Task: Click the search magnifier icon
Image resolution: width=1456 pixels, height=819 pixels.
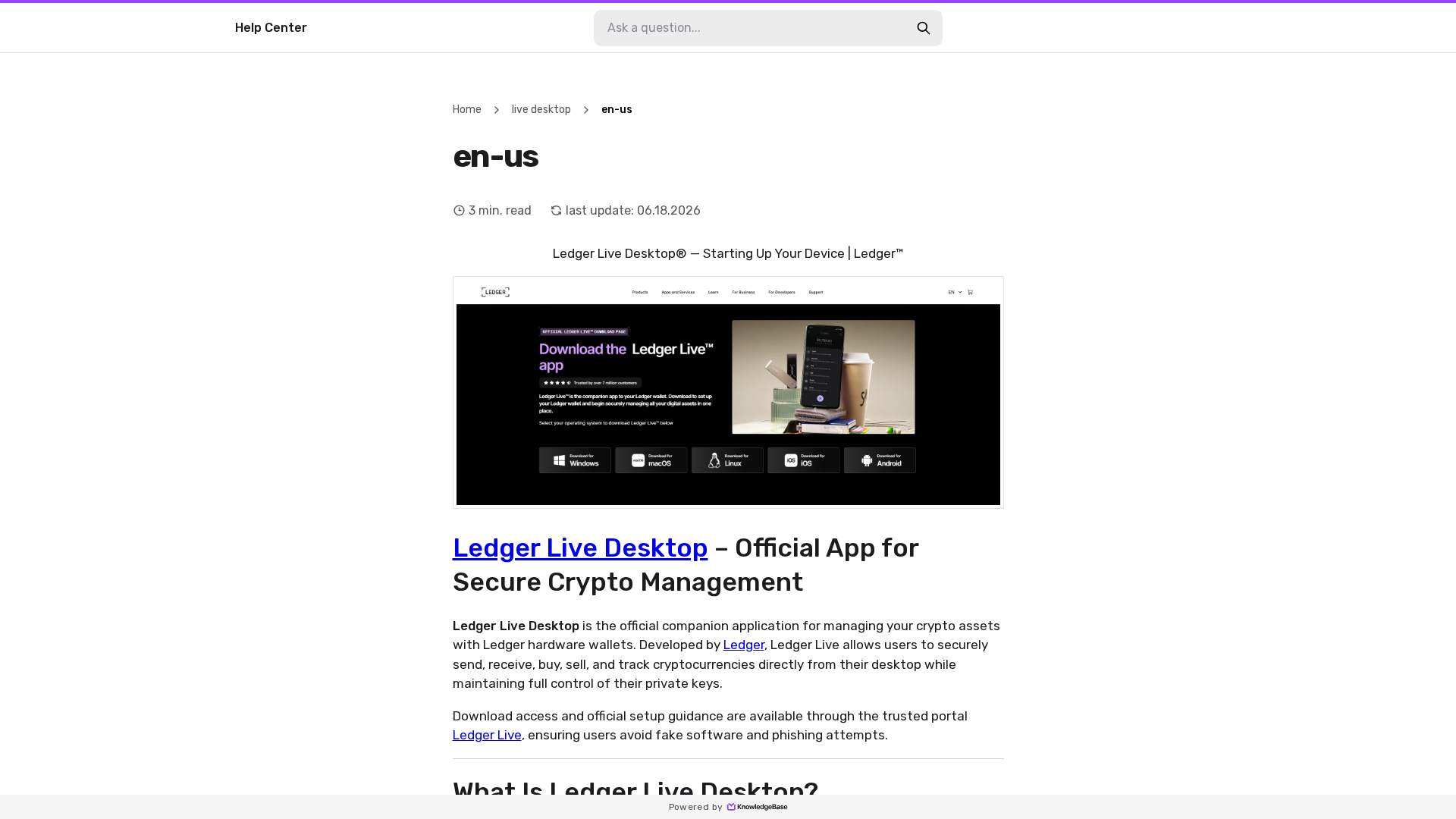Action: pyautogui.click(x=923, y=28)
